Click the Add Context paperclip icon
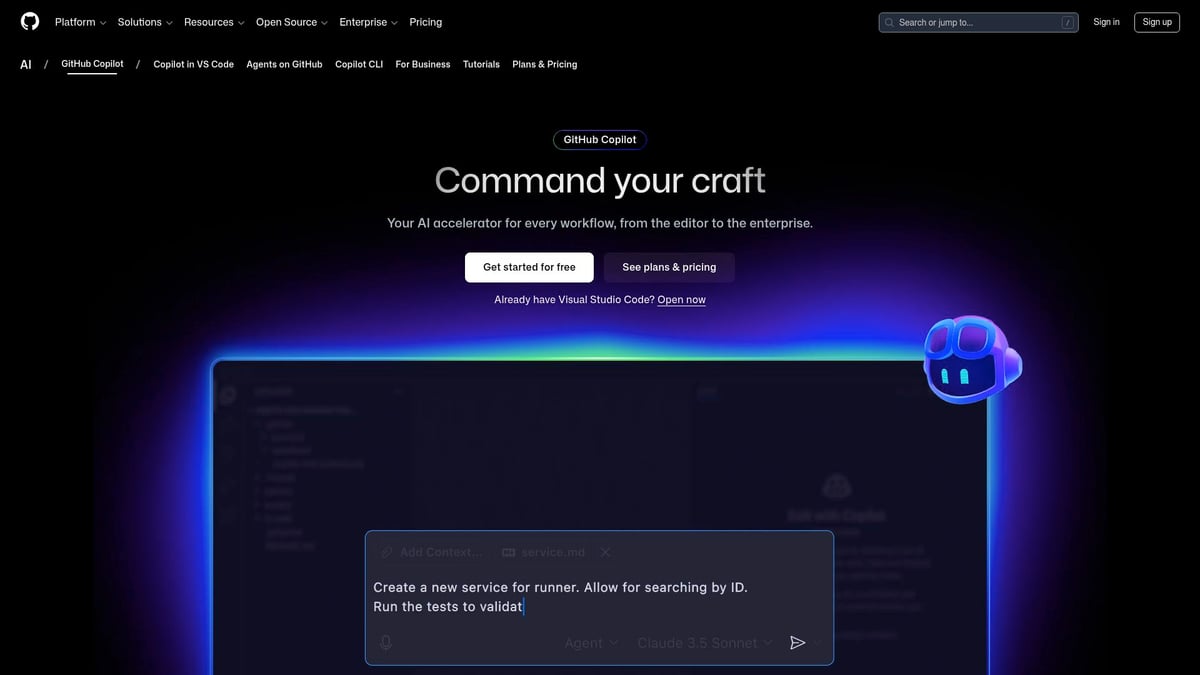The height and width of the screenshot is (675, 1200). [x=386, y=551]
